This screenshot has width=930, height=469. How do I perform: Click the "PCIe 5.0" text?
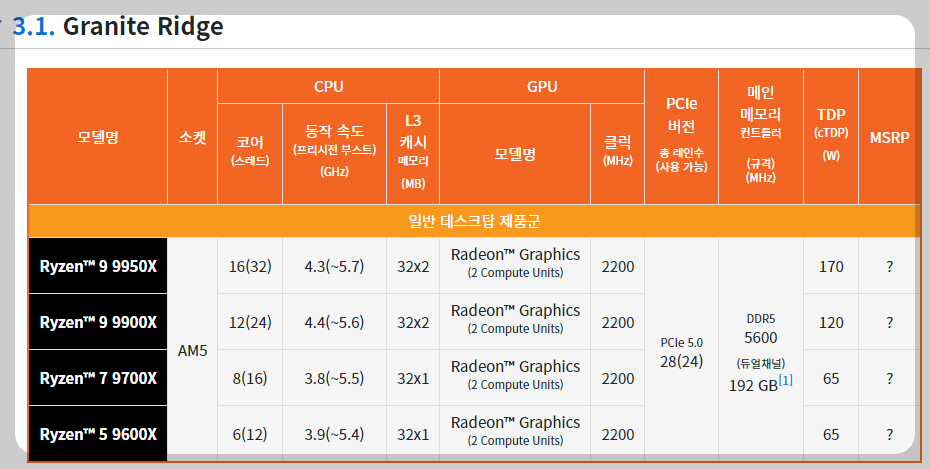click(x=681, y=343)
